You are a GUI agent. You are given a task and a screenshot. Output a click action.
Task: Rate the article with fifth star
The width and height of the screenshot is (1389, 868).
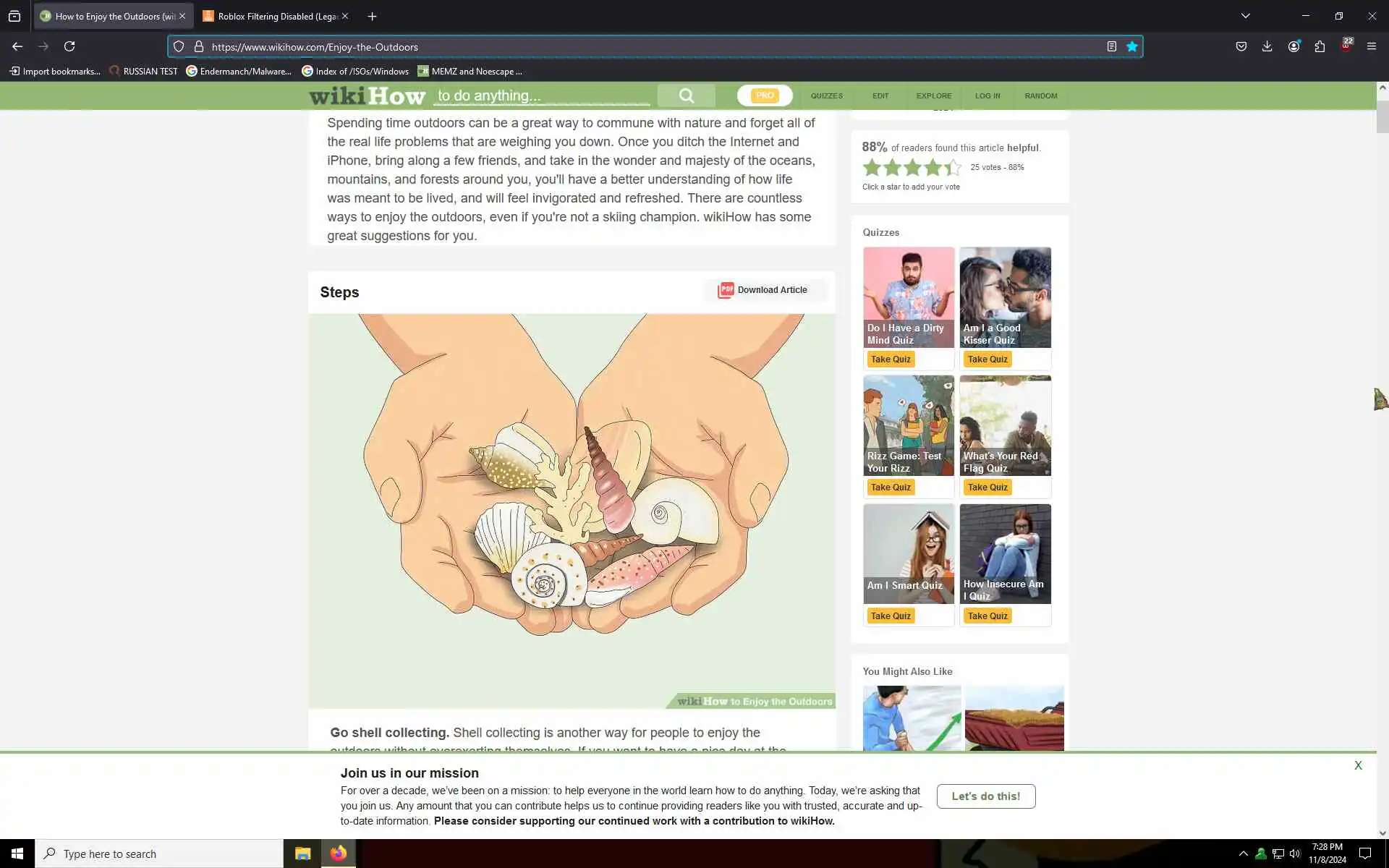point(953,168)
